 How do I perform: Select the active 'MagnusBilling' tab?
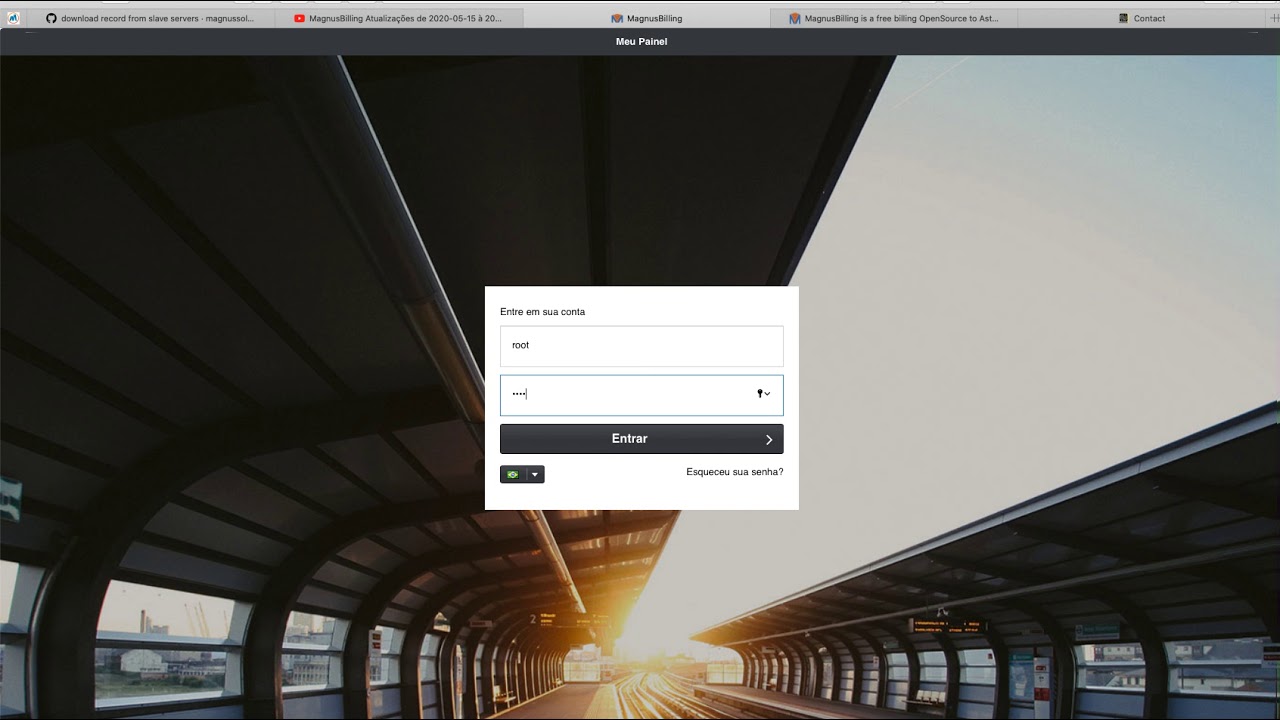tap(646, 18)
